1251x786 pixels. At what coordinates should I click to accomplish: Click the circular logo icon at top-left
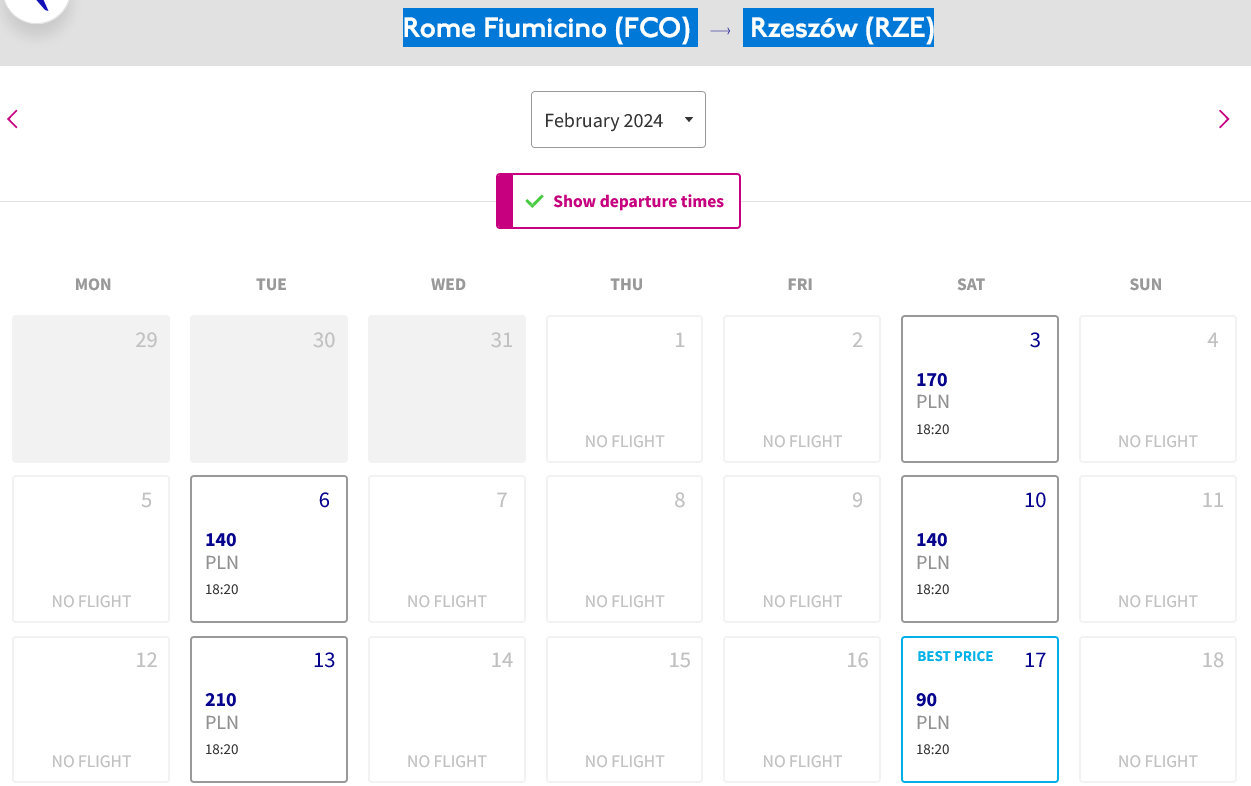pos(36,6)
